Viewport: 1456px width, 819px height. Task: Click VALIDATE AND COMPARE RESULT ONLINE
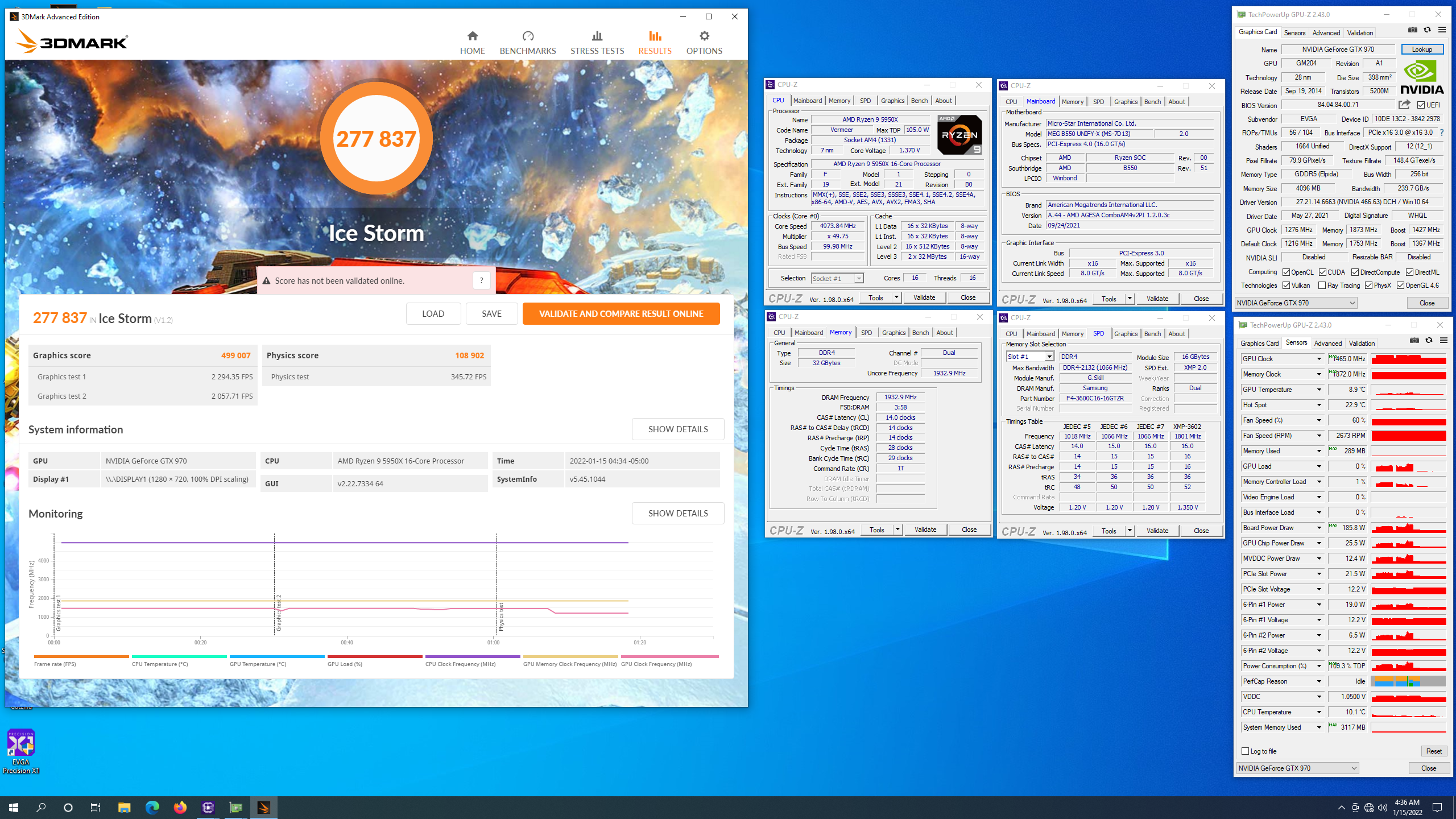pyautogui.click(x=621, y=313)
